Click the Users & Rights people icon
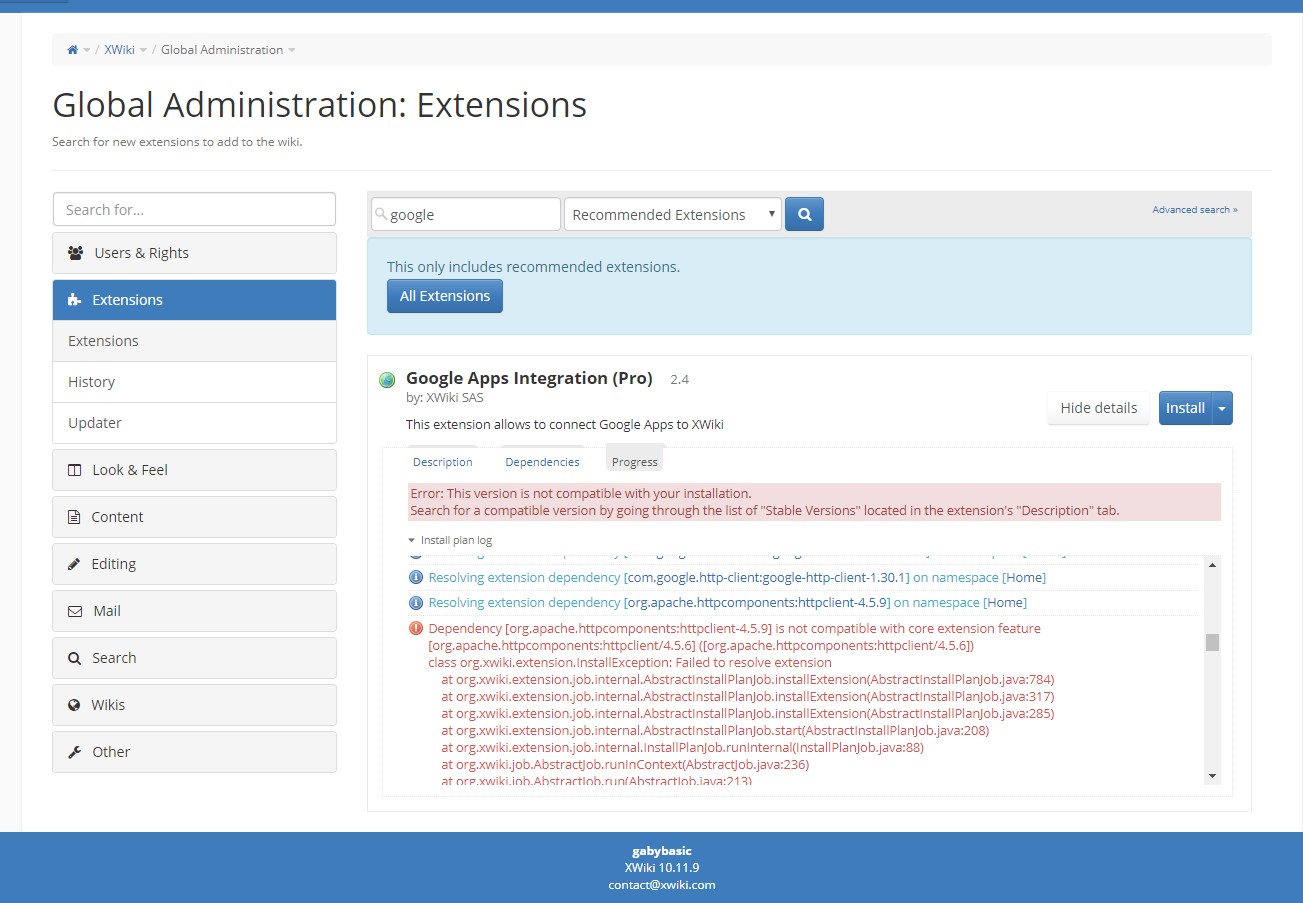1303x903 pixels. (x=76, y=253)
